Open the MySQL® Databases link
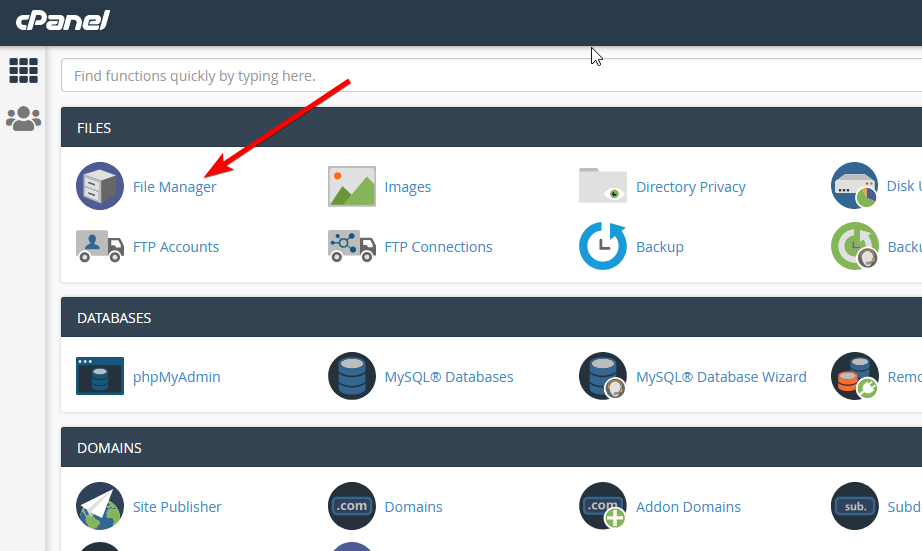 point(449,377)
